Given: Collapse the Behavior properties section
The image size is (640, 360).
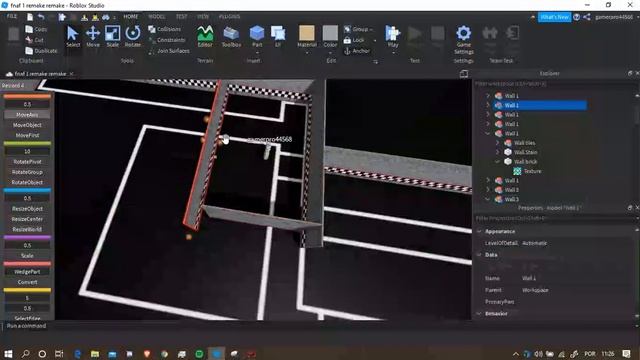Looking at the screenshot, I should point(480,314).
